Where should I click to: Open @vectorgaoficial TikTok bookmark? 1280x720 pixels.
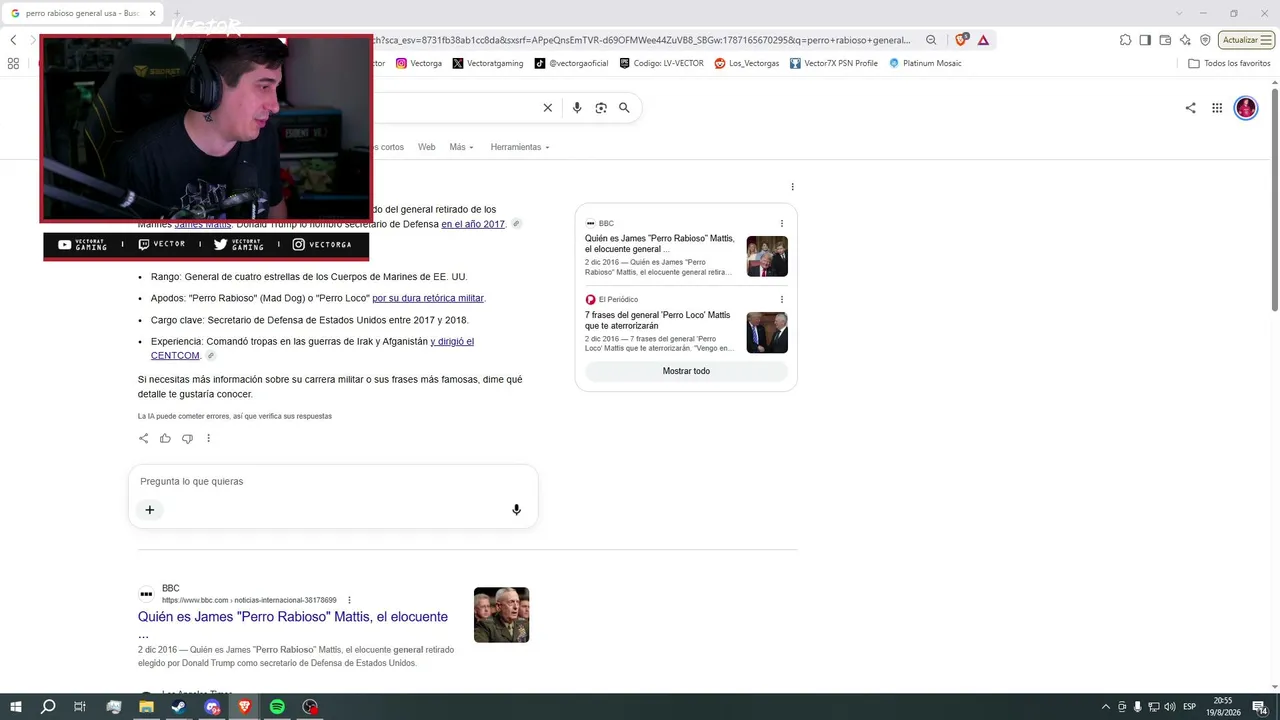pyautogui.click(x=571, y=63)
